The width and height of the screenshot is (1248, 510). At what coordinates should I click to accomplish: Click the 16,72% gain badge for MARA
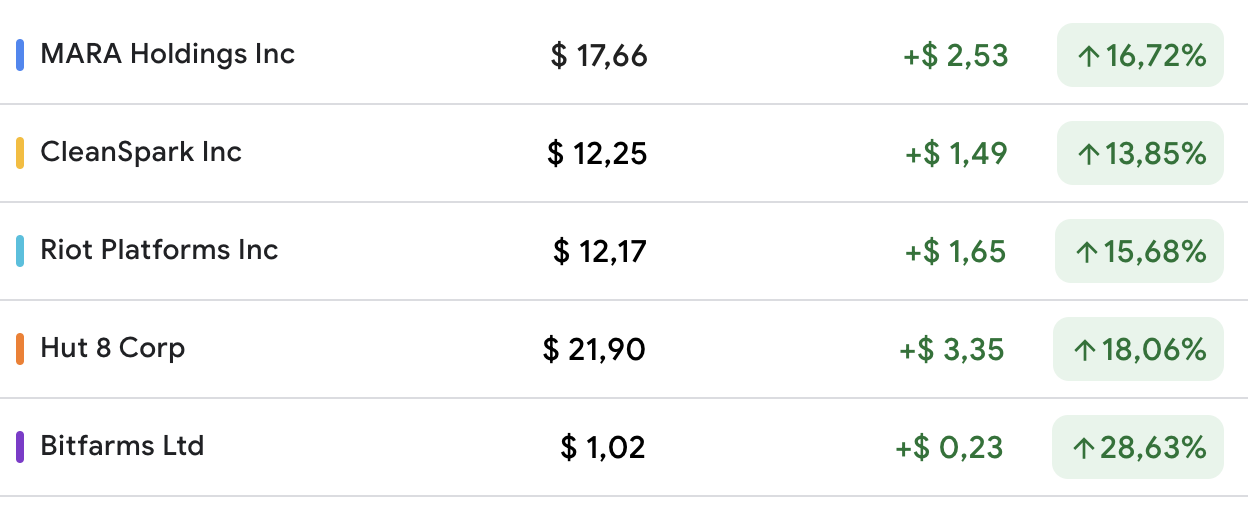(1140, 55)
